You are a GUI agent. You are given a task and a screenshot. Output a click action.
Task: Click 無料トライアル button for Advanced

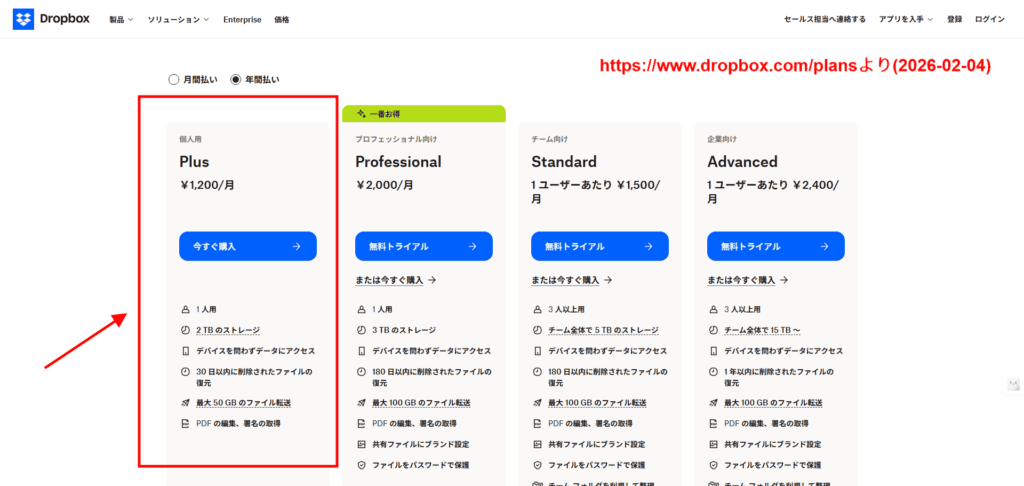coord(776,246)
